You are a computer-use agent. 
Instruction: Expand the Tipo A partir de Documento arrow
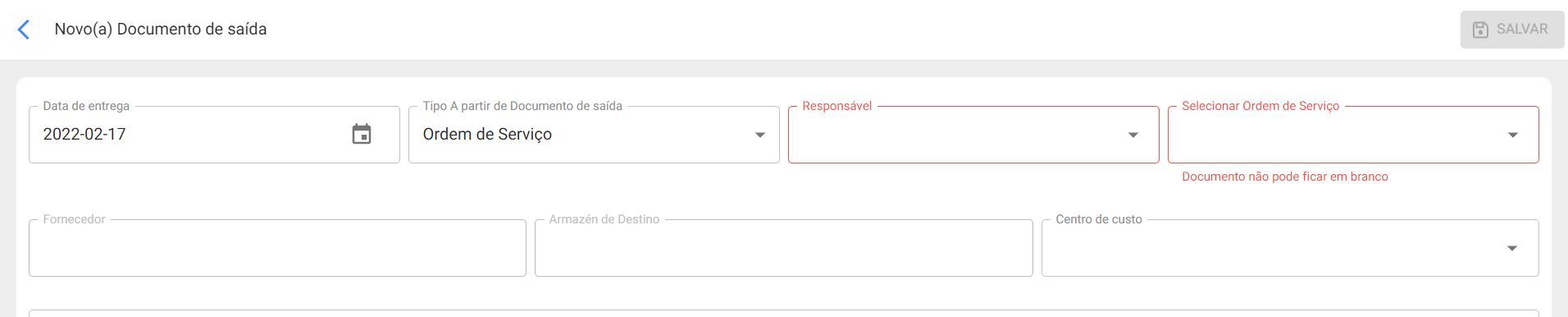tap(760, 135)
